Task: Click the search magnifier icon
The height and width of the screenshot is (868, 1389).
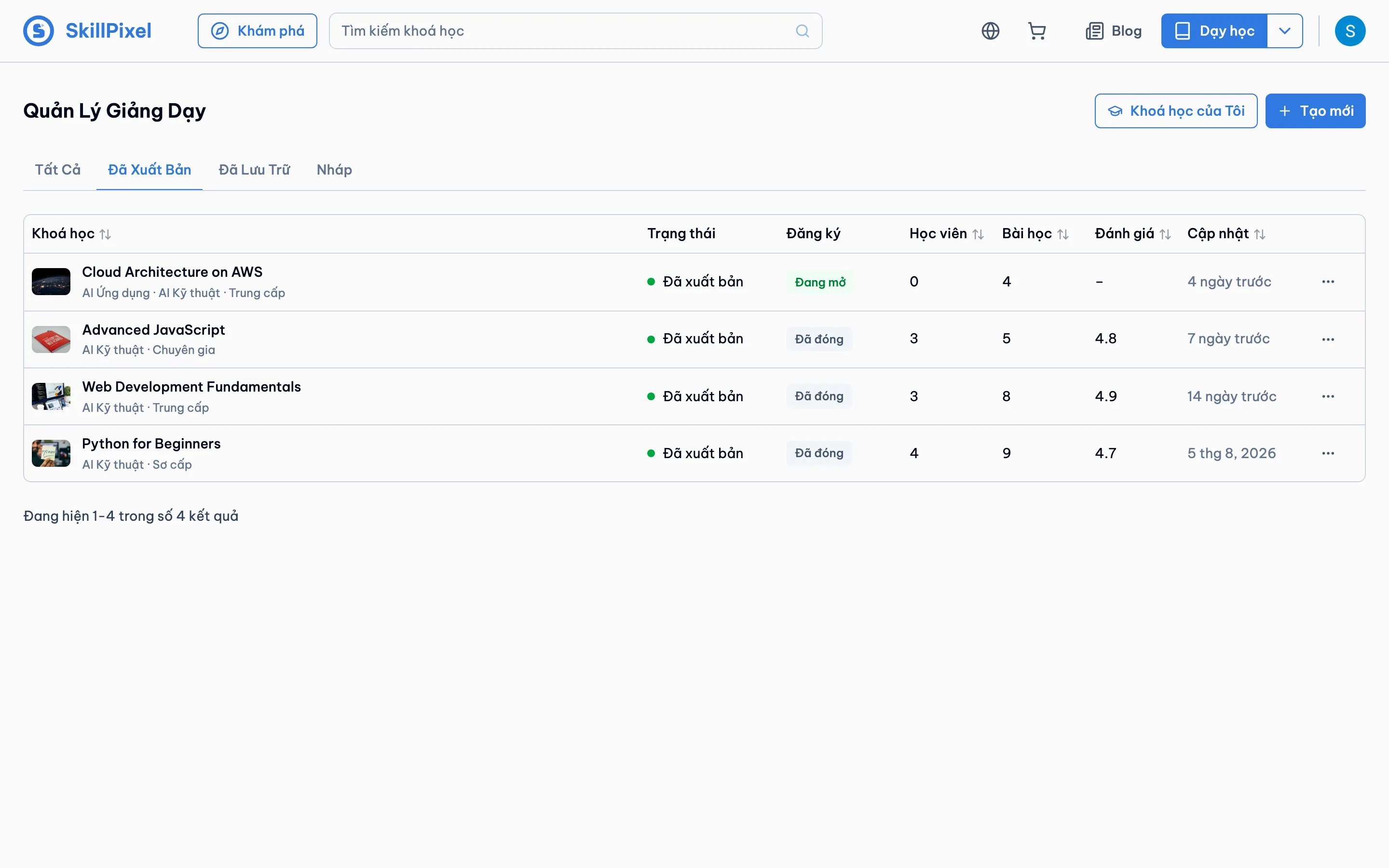Action: (x=803, y=31)
